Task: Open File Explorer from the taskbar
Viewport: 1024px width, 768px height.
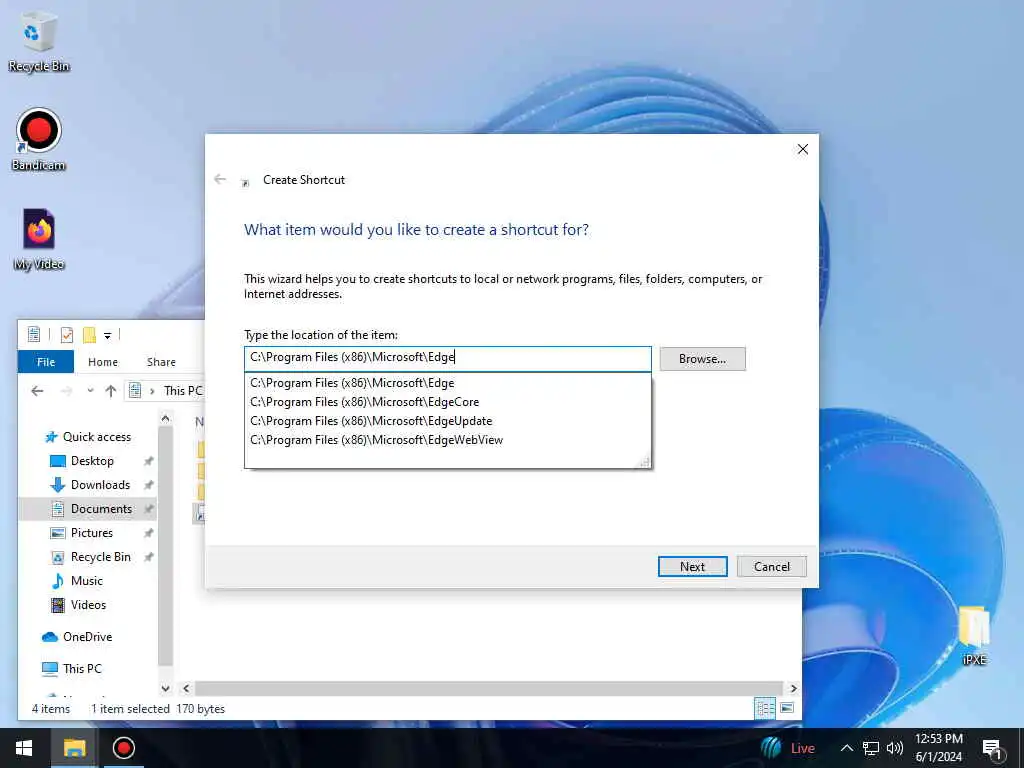Action: pyautogui.click(x=74, y=748)
